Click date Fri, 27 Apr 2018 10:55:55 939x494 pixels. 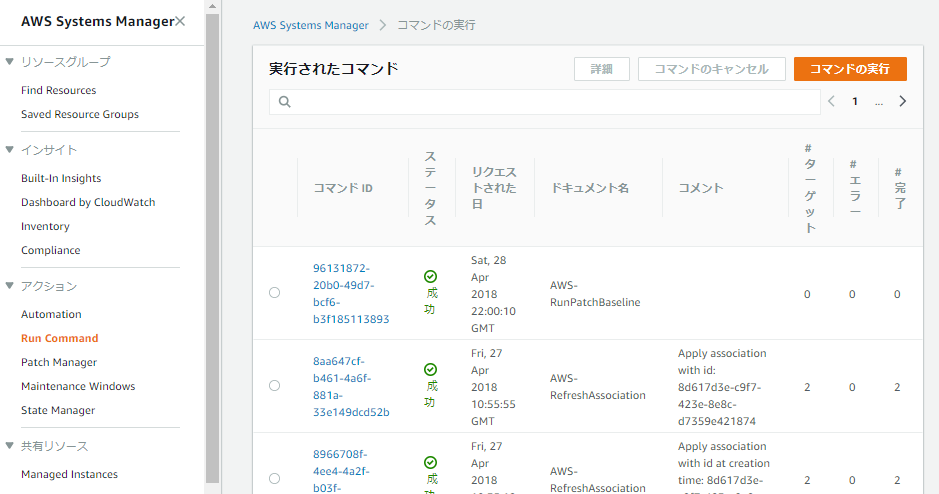493,387
